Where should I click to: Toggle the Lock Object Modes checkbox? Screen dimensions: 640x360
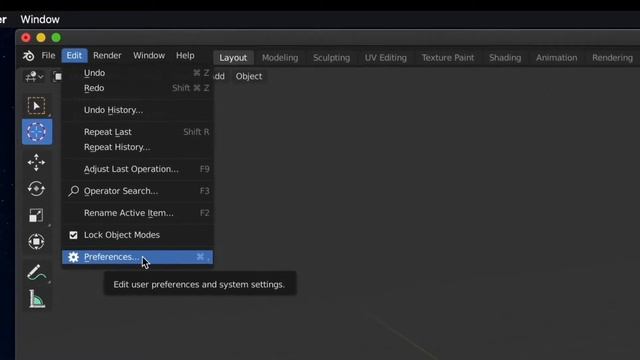pyautogui.click(x=73, y=235)
